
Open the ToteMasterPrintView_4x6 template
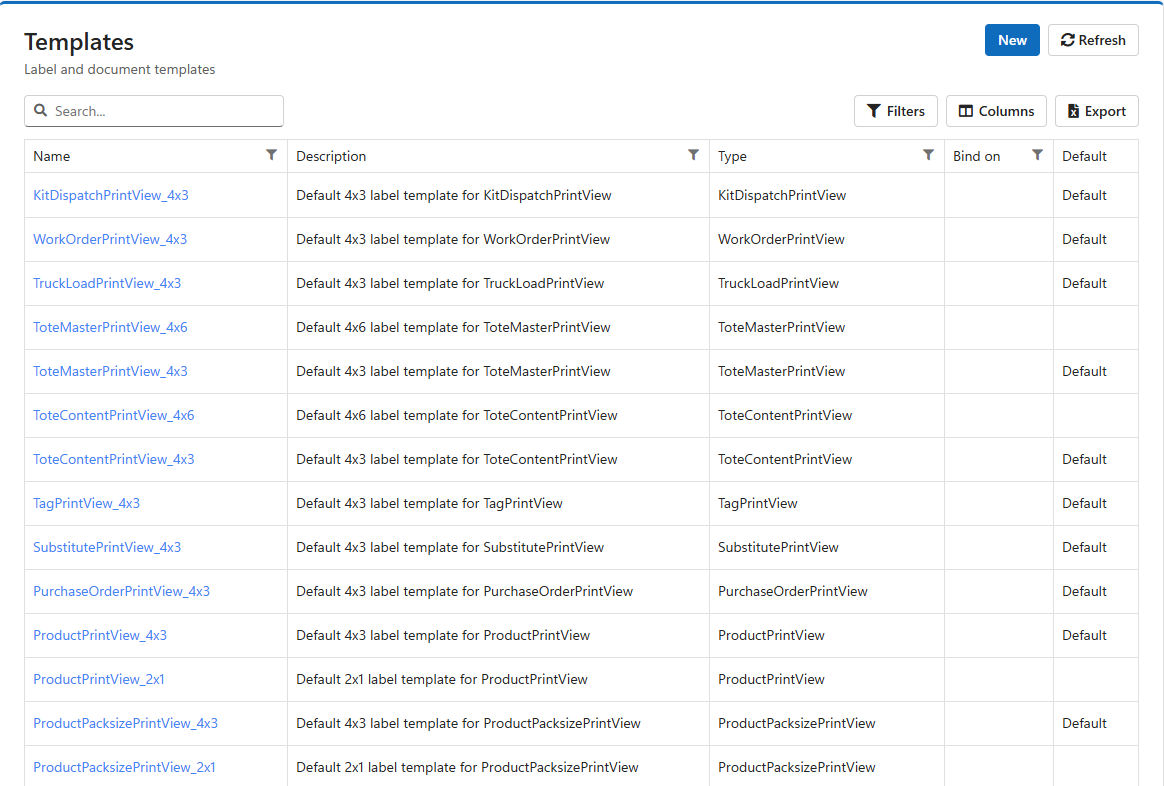110,327
